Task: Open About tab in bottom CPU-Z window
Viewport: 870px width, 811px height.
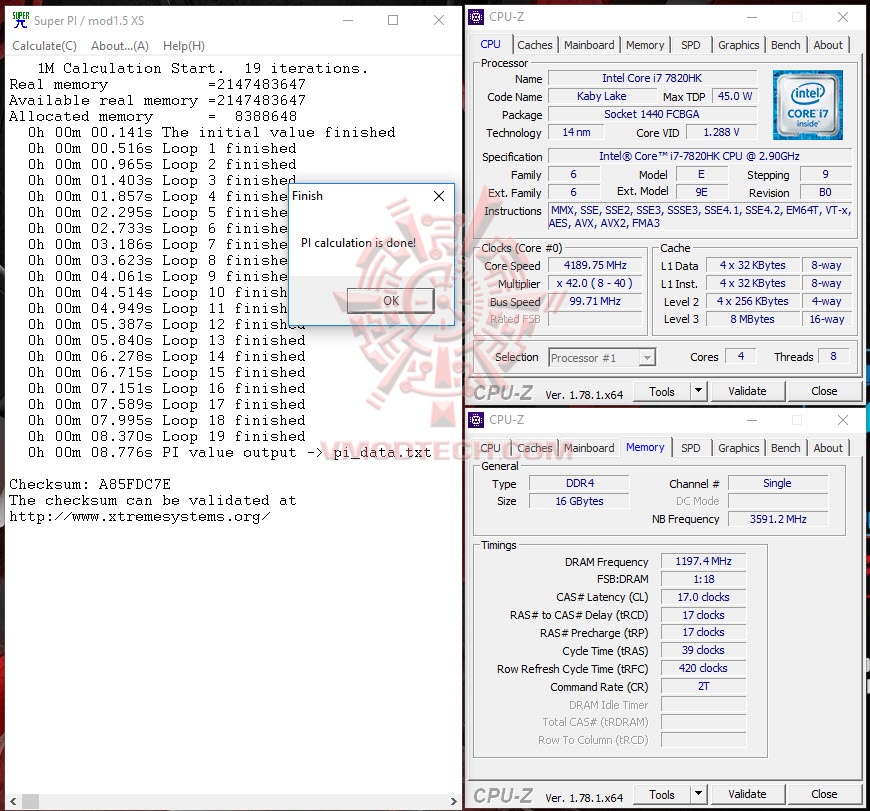Action: click(x=828, y=448)
